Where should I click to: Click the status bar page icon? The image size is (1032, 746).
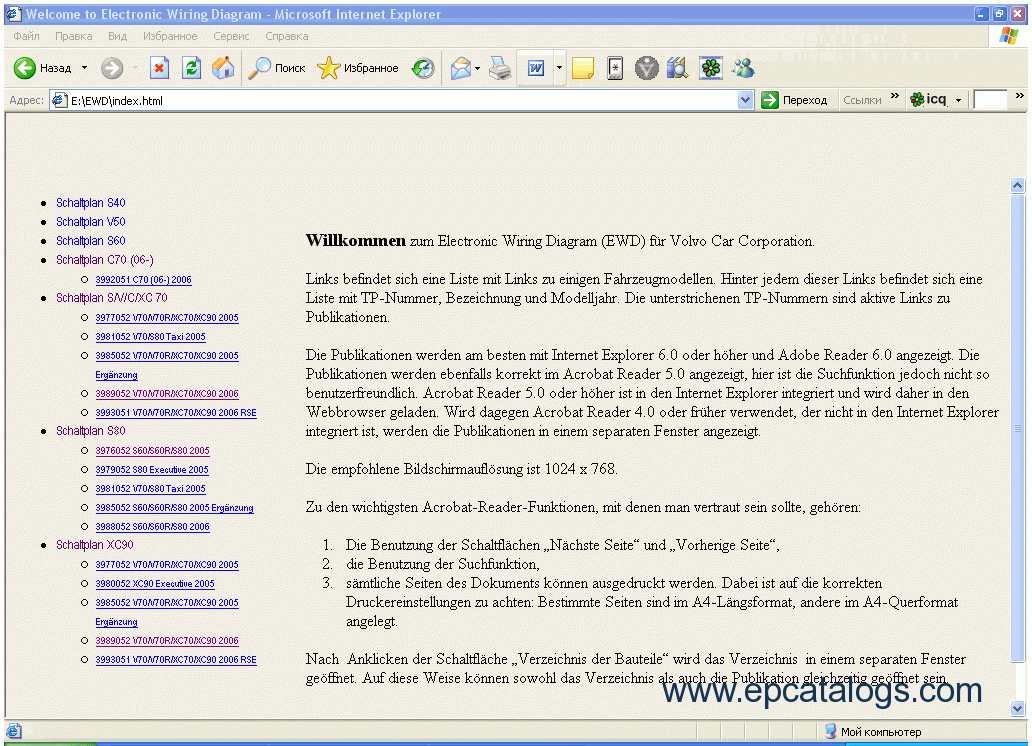[14, 731]
